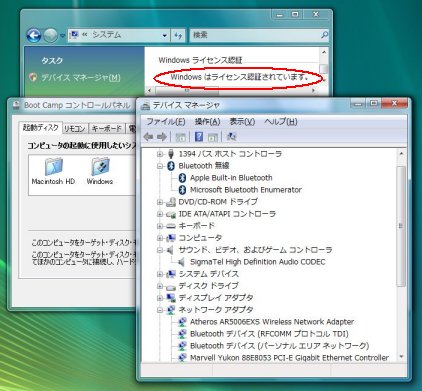Click the System window horizontal scrollbar thumb
The width and height of the screenshot is (422, 391).
187,90
